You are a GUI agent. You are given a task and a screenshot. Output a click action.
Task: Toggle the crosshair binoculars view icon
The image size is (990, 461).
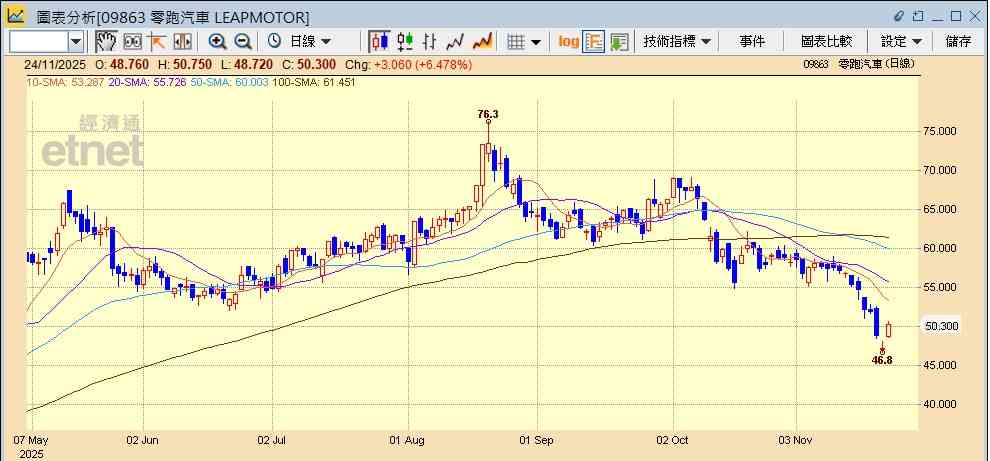[x=131, y=41]
